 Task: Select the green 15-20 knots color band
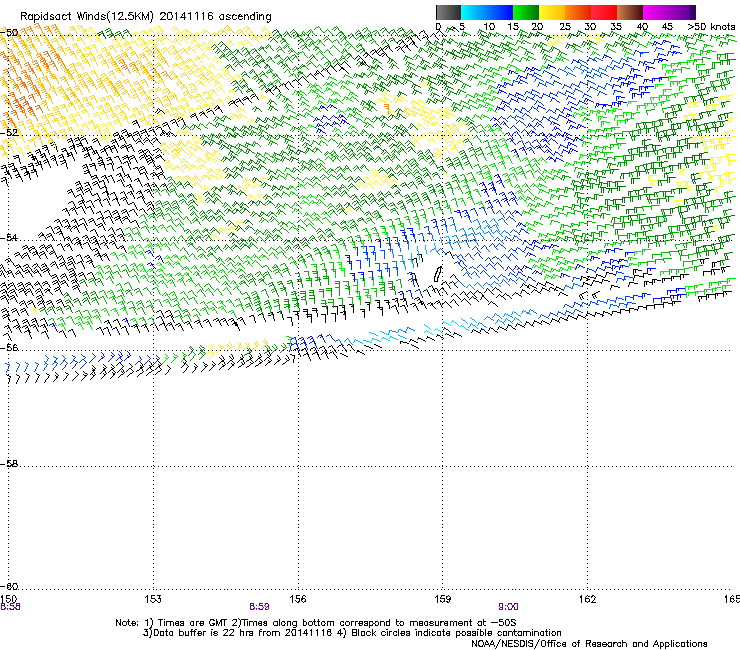click(x=526, y=12)
